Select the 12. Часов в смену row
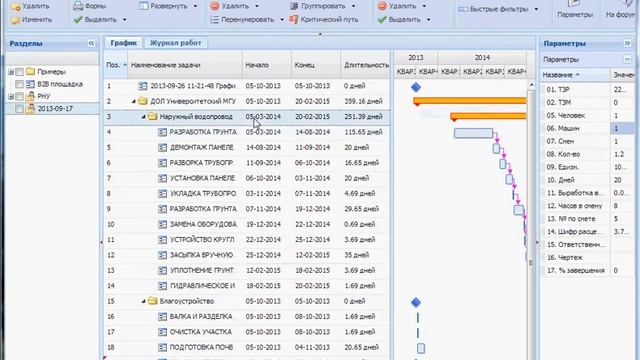This screenshot has width=640, height=360. click(587, 206)
